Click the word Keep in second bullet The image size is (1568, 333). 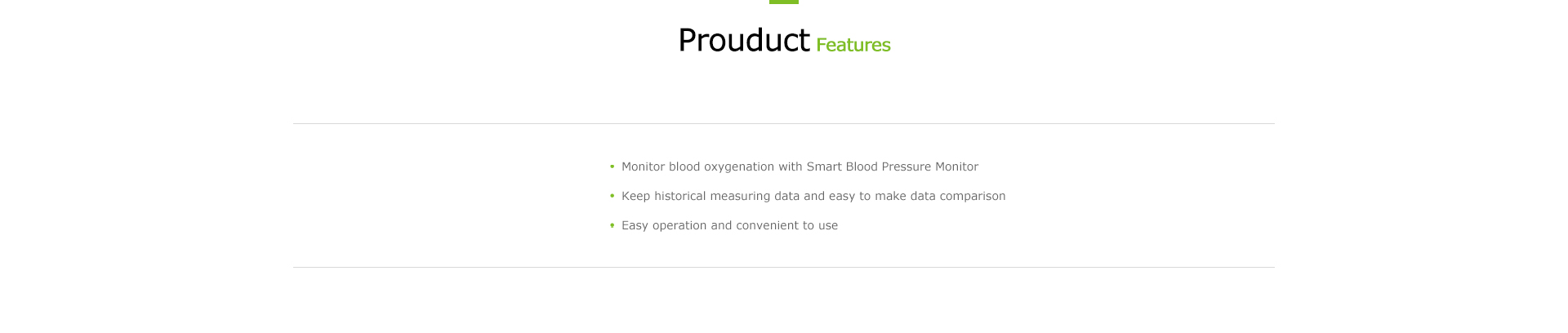click(x=635, y=197)
